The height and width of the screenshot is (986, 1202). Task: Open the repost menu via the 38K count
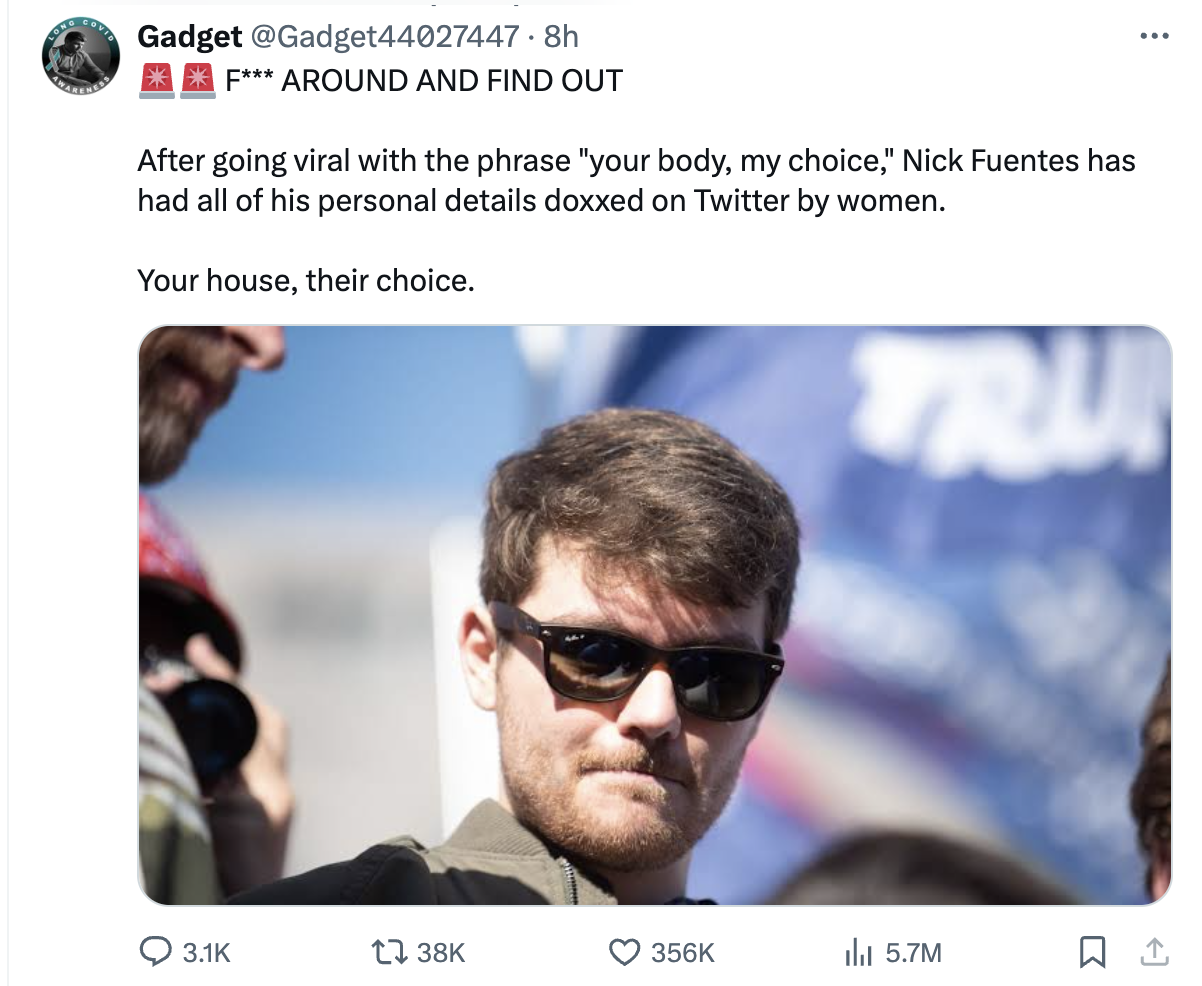(441, 954)
